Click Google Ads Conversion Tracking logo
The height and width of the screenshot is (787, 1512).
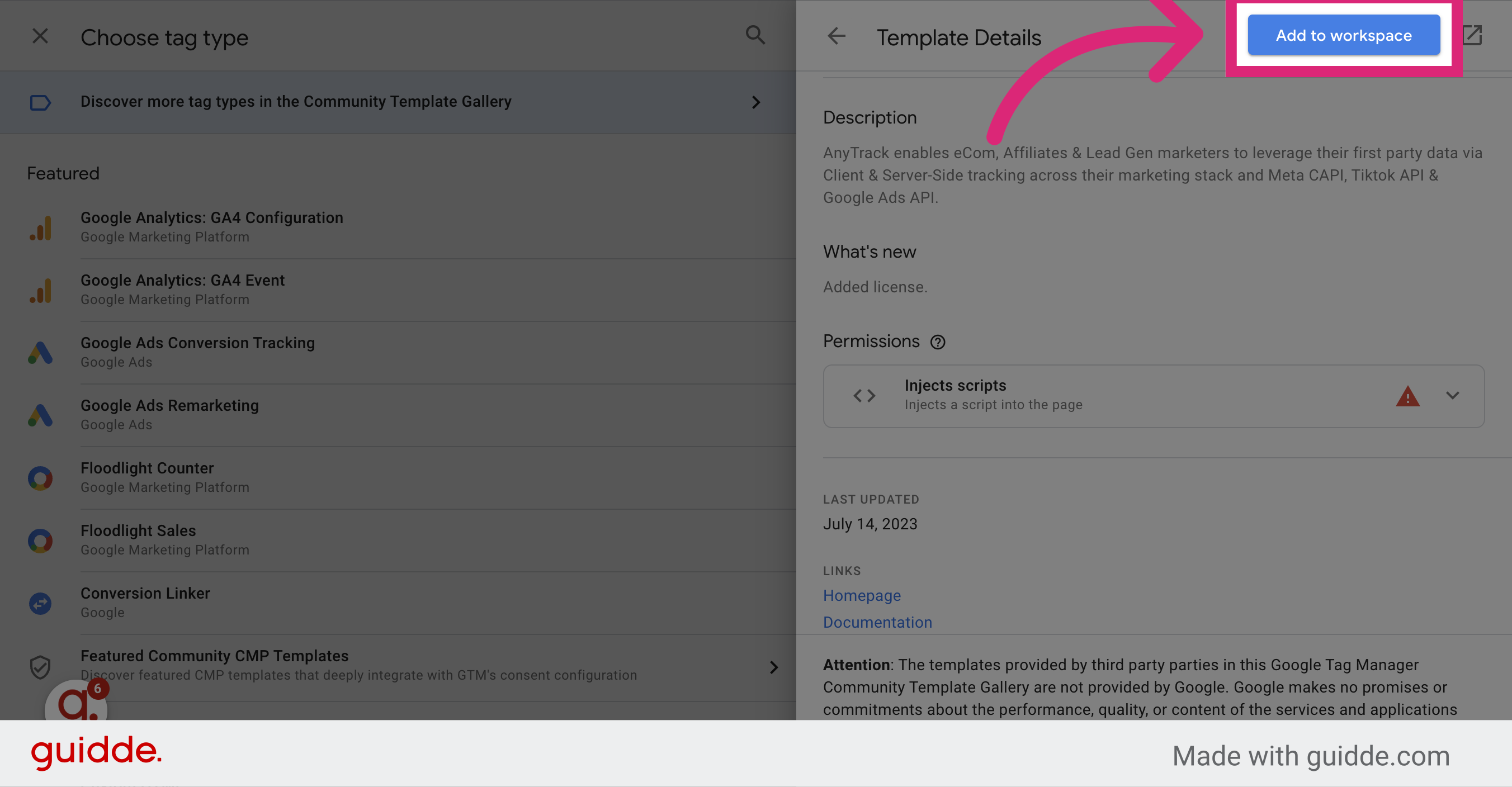[x=40, y=353]
